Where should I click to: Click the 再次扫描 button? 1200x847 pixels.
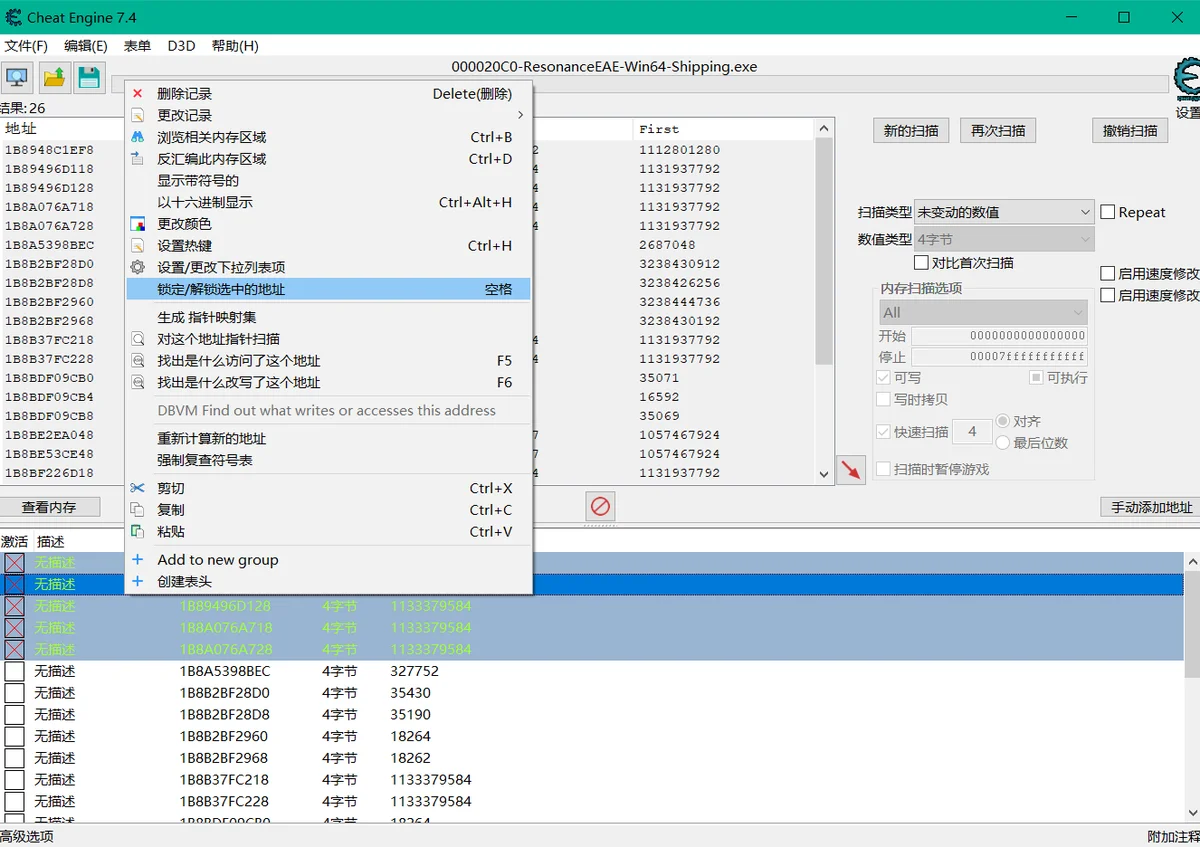pyautogui.click(x=998, y=131)
